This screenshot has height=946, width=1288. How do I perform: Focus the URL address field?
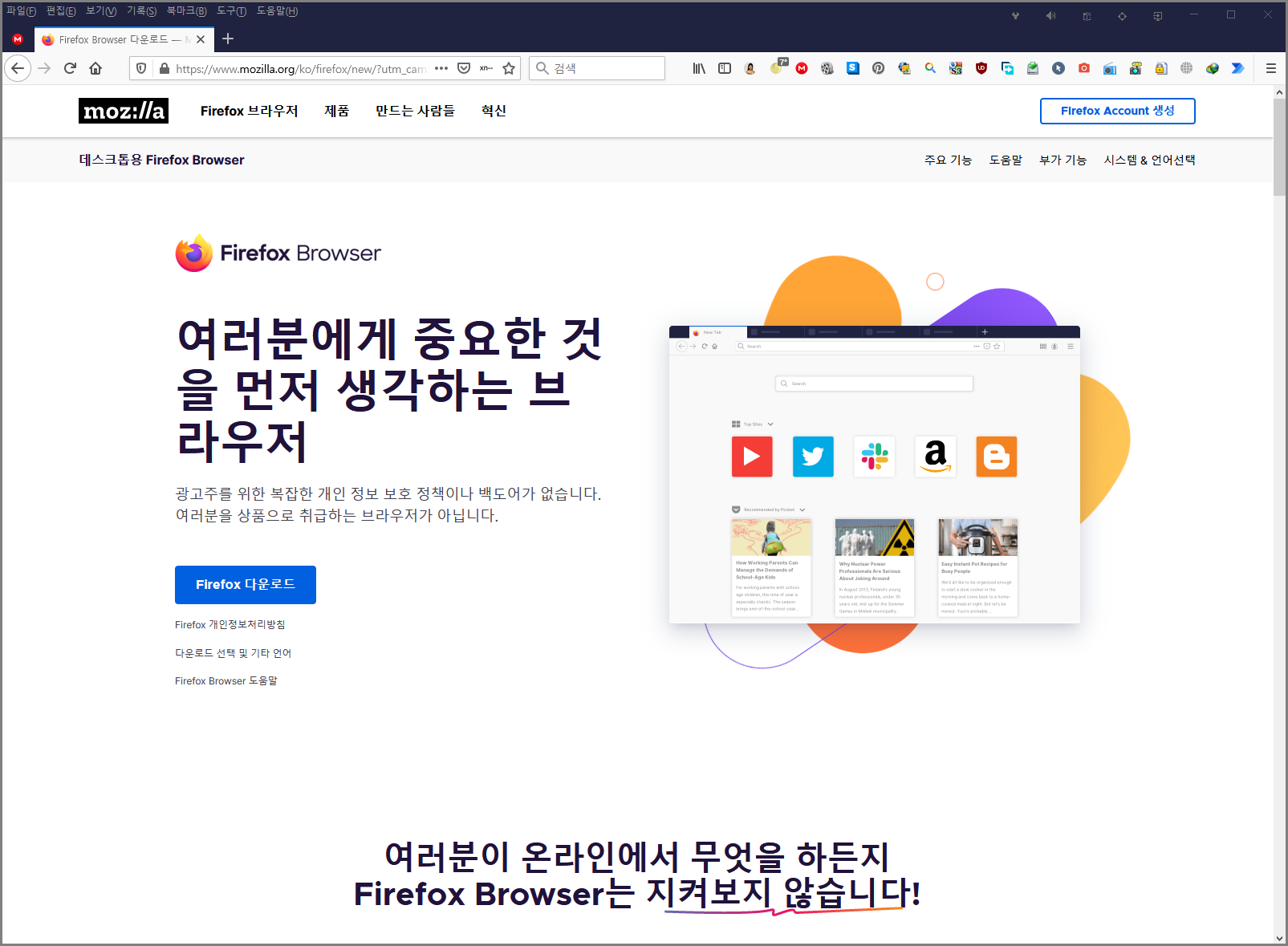[x=301, y=68]
